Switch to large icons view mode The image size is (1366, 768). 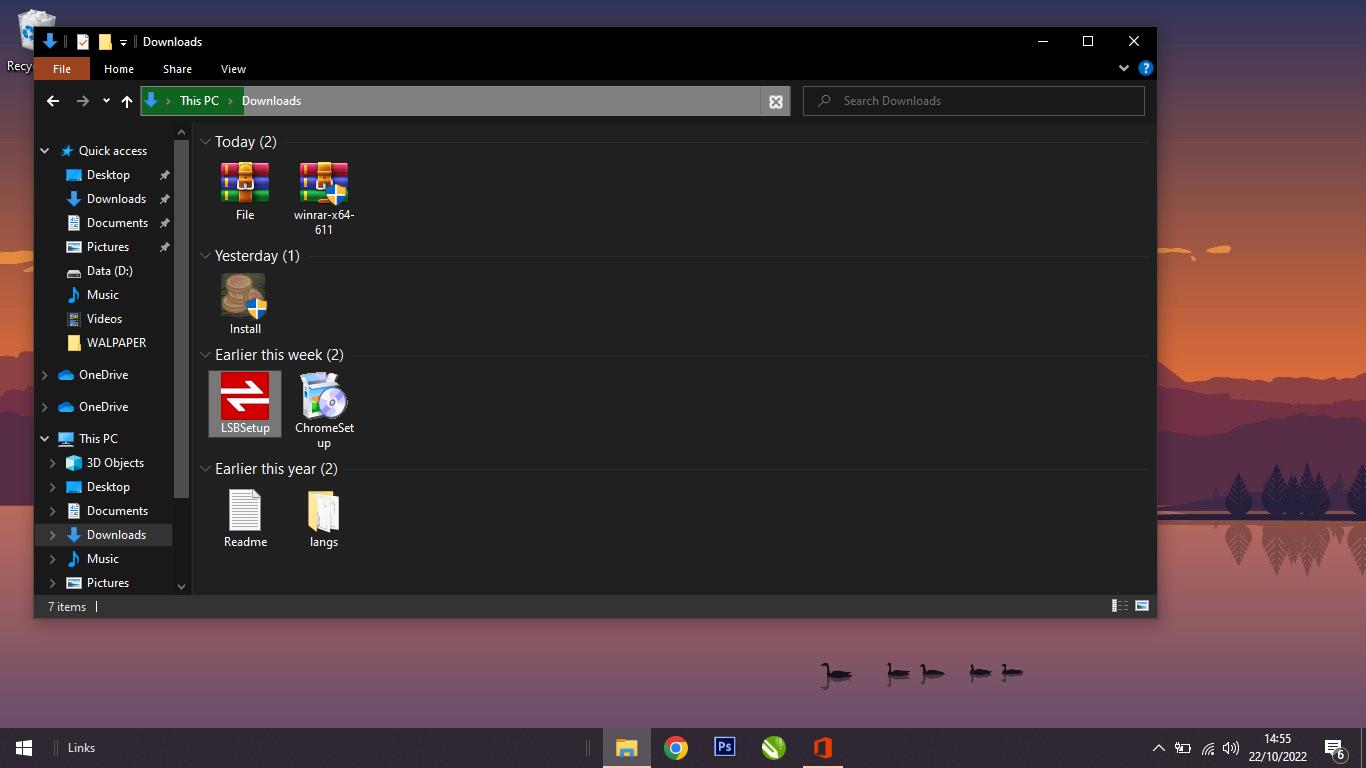pyautogui.click(x=1142, y=606)
